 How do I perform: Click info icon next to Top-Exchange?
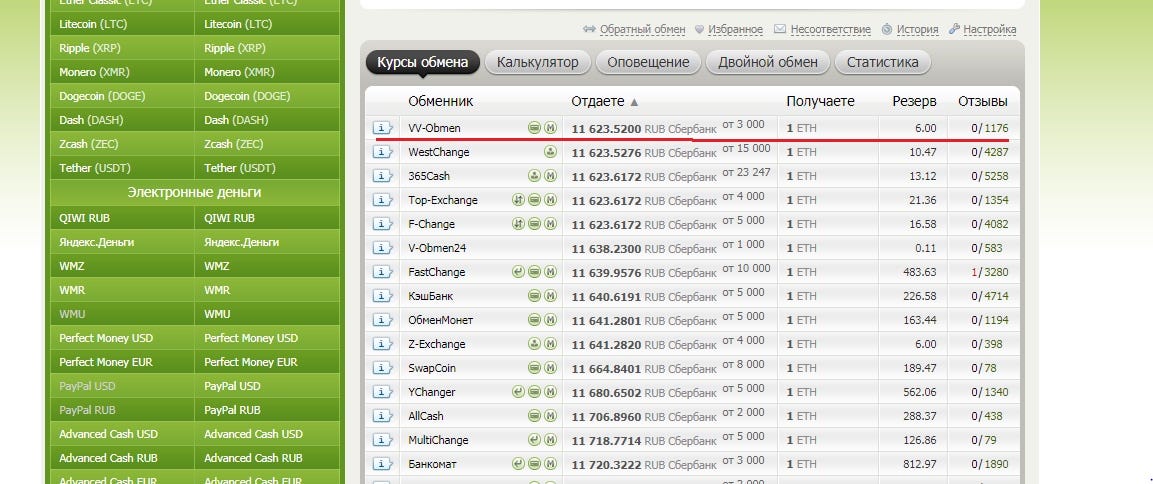click(382, 200)
